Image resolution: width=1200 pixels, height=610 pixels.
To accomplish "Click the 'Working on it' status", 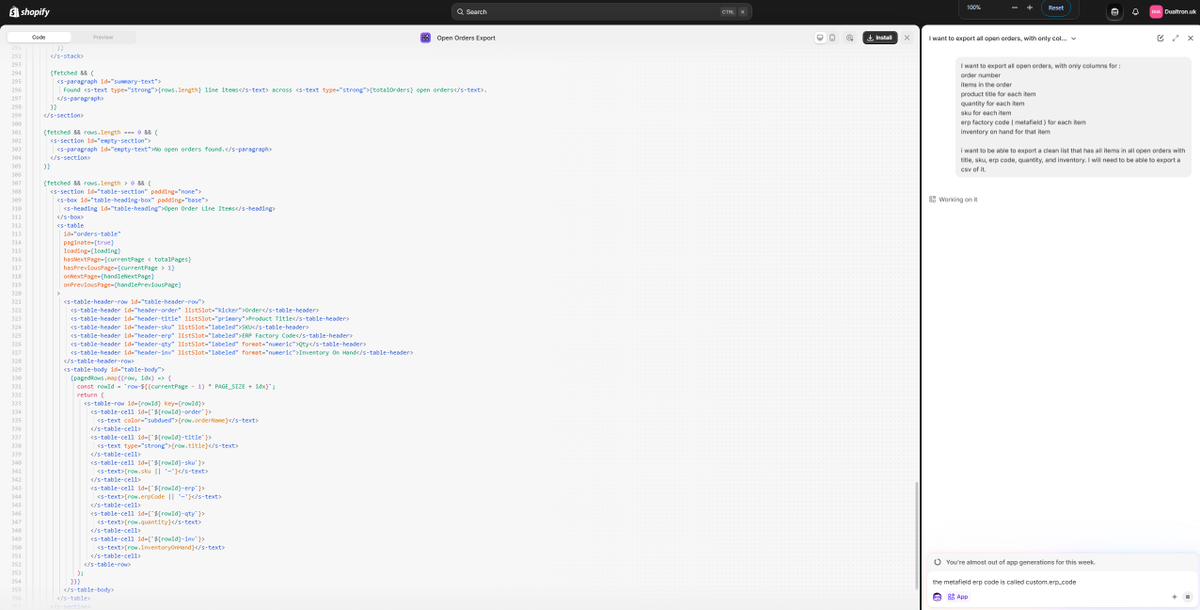I will (x=953, y=199).
